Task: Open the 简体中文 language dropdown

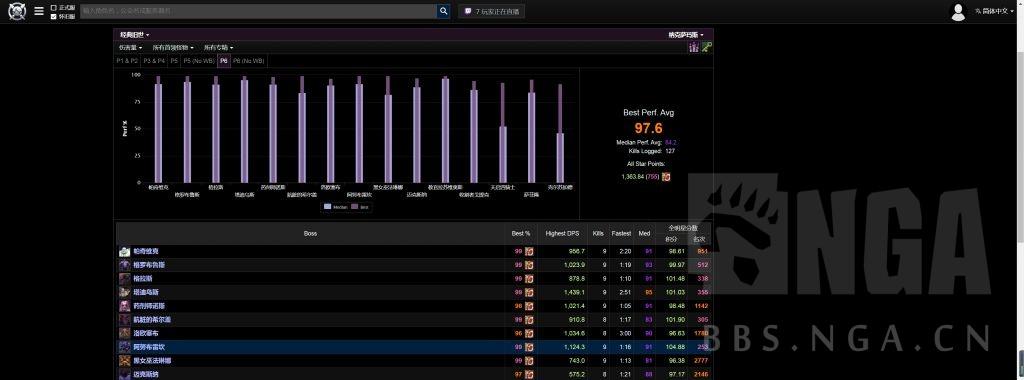Action: pos(995,11)
